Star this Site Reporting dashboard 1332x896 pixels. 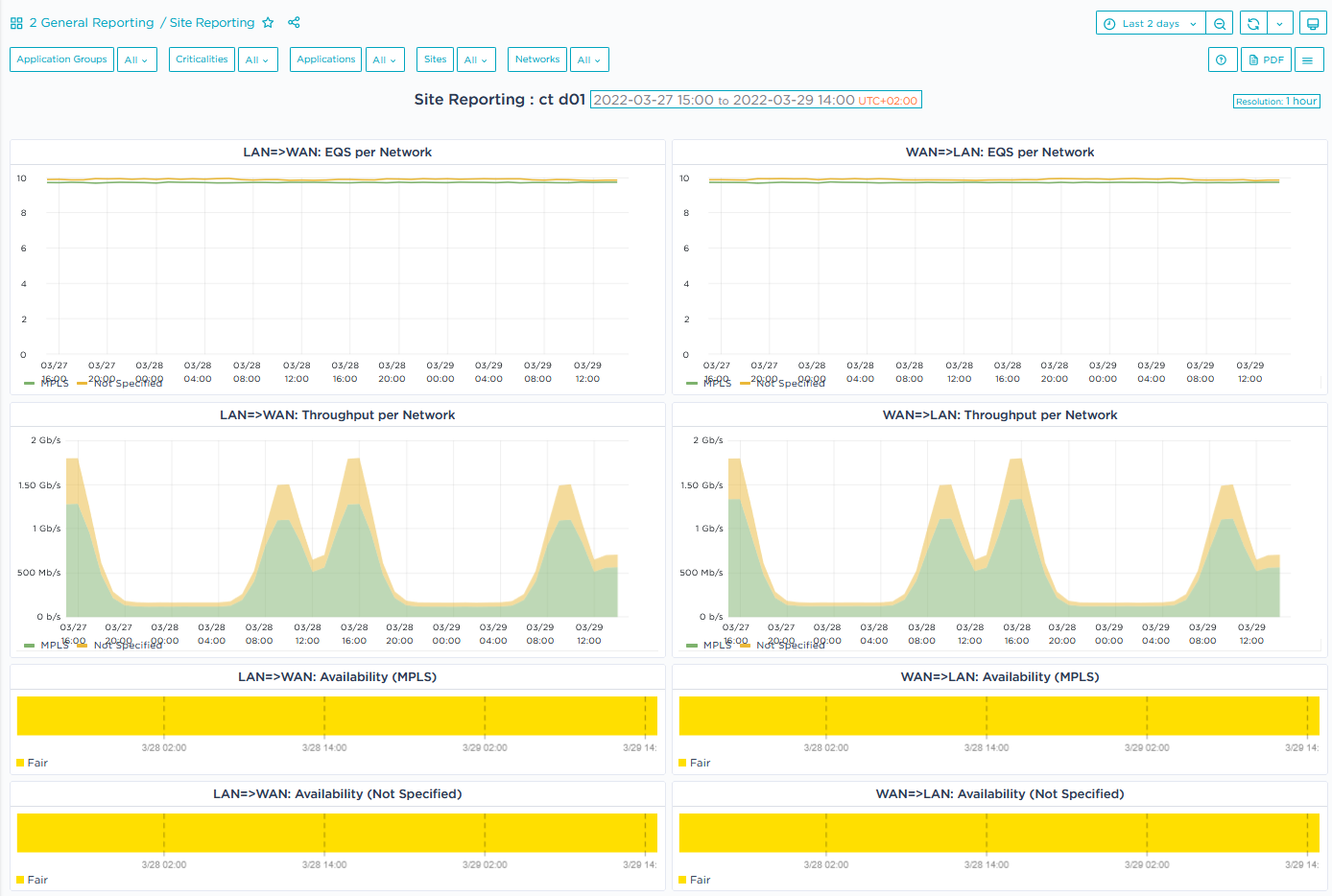(268, 23)
